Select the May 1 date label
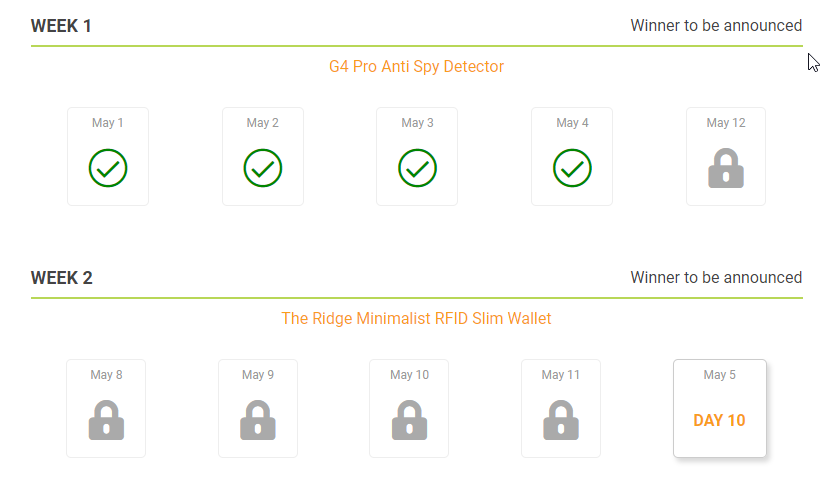Viewport: 822px width, 495px height. 108,123
